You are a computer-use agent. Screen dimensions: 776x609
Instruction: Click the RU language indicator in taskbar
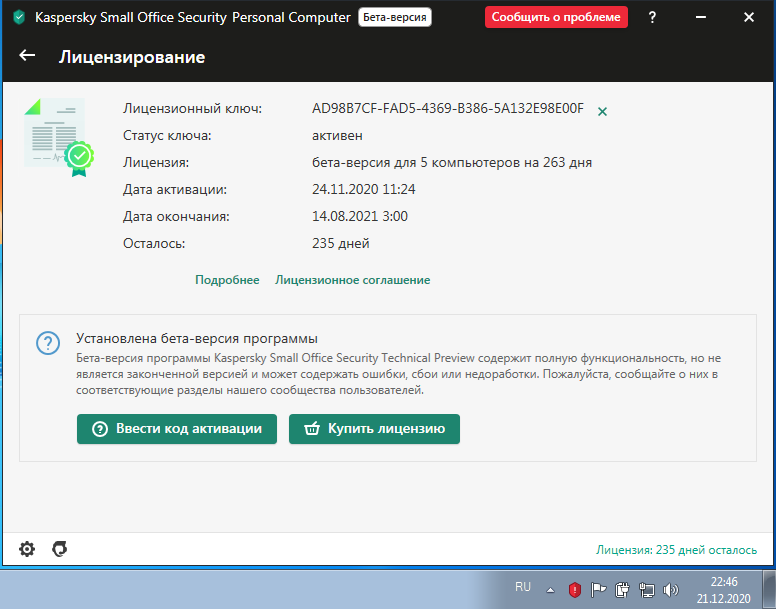click(x=523, y=587)
